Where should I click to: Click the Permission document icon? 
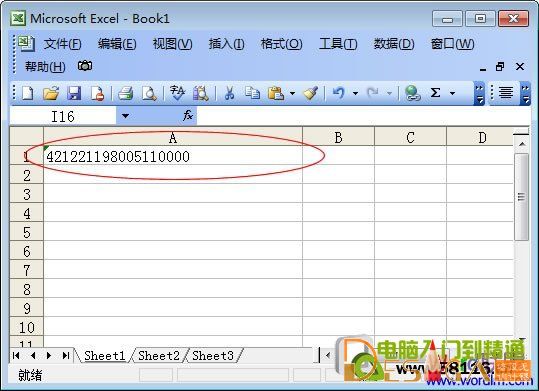pyautogui.click(x=97, y=93)
